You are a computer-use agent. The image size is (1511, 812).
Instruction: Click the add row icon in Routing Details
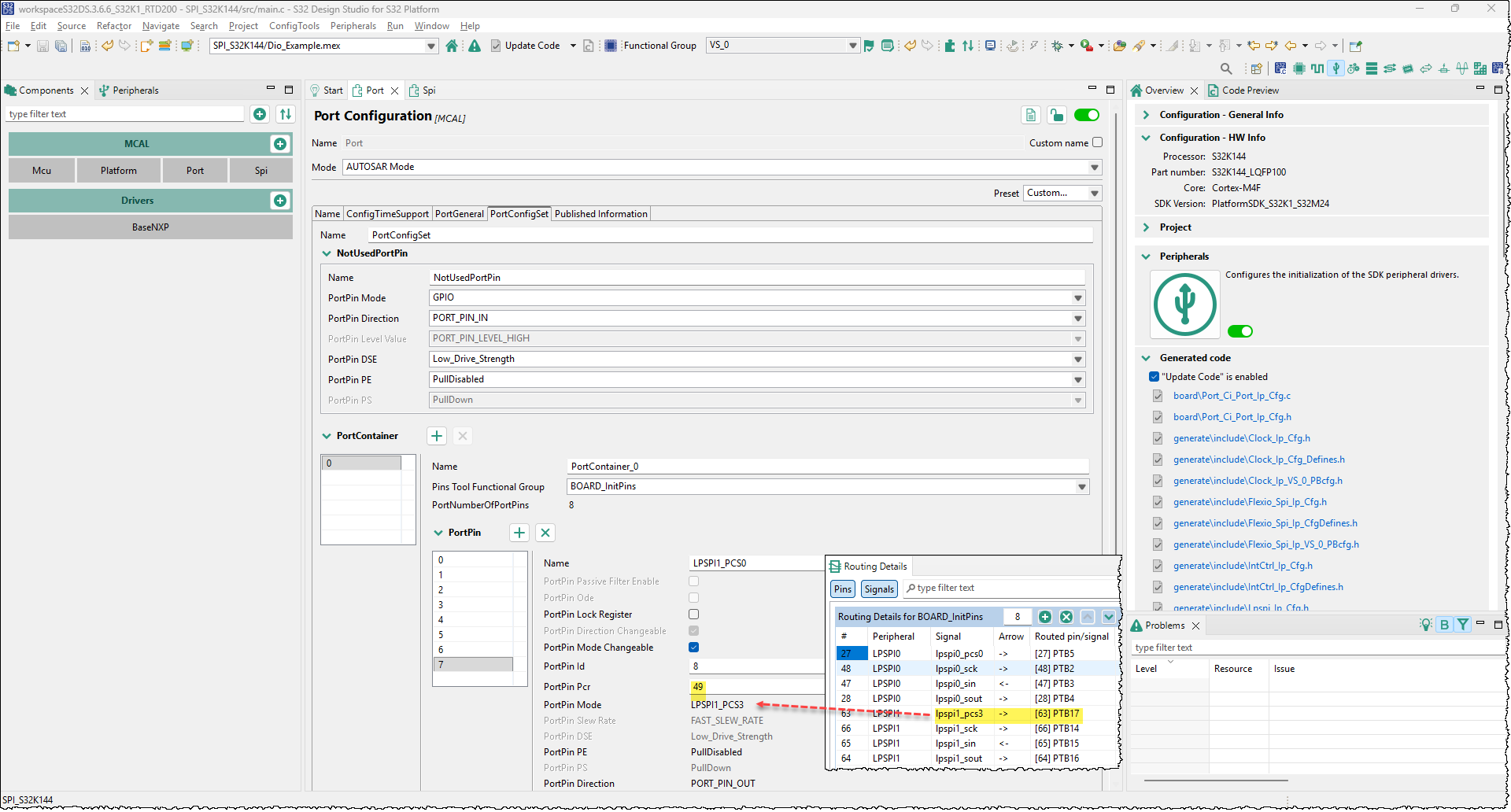click(x=1045, y=617)
